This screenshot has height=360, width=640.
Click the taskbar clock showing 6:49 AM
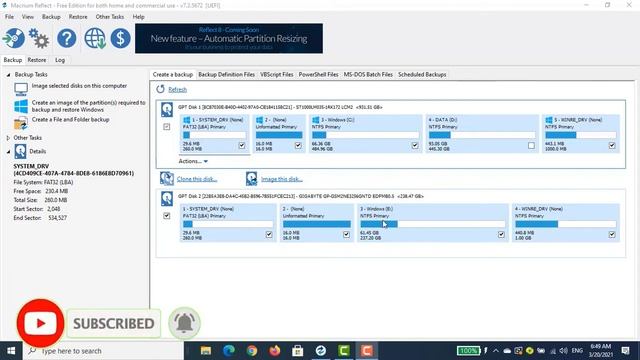coord(600,351)
